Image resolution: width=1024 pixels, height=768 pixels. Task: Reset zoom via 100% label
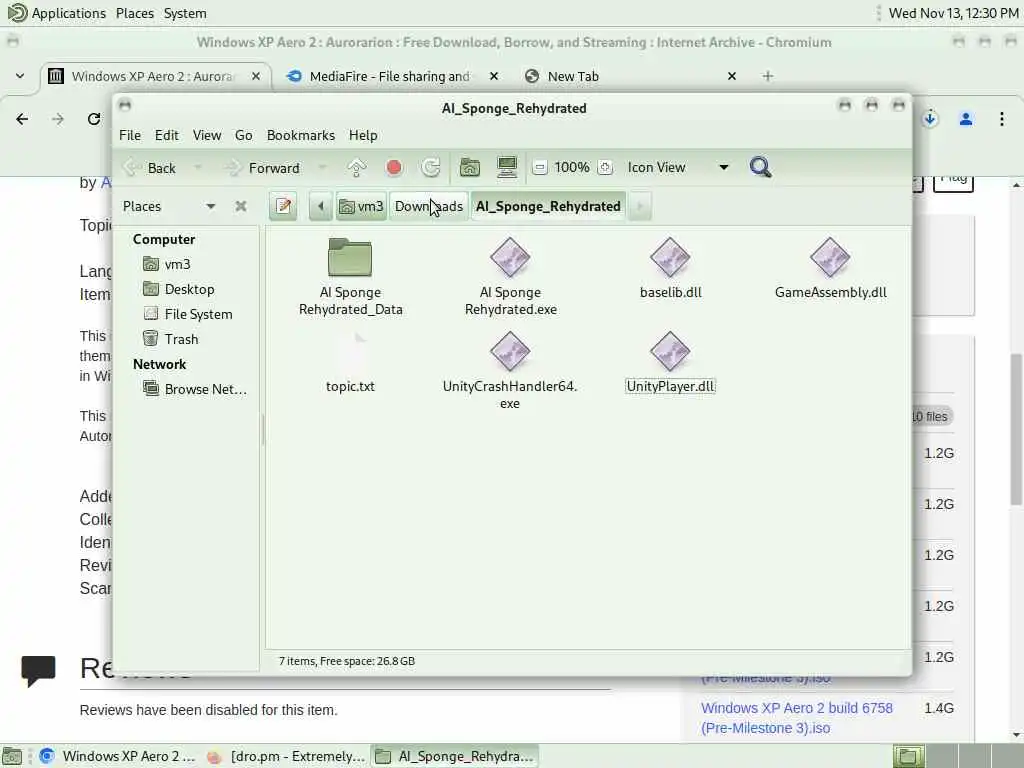click(x=572, y=168)
